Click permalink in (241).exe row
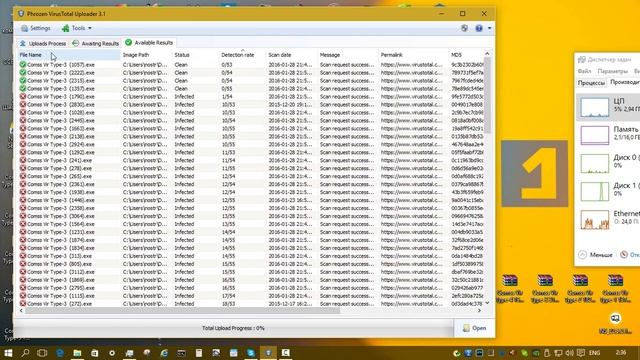 pyautogui.click(x=411, y=160)
